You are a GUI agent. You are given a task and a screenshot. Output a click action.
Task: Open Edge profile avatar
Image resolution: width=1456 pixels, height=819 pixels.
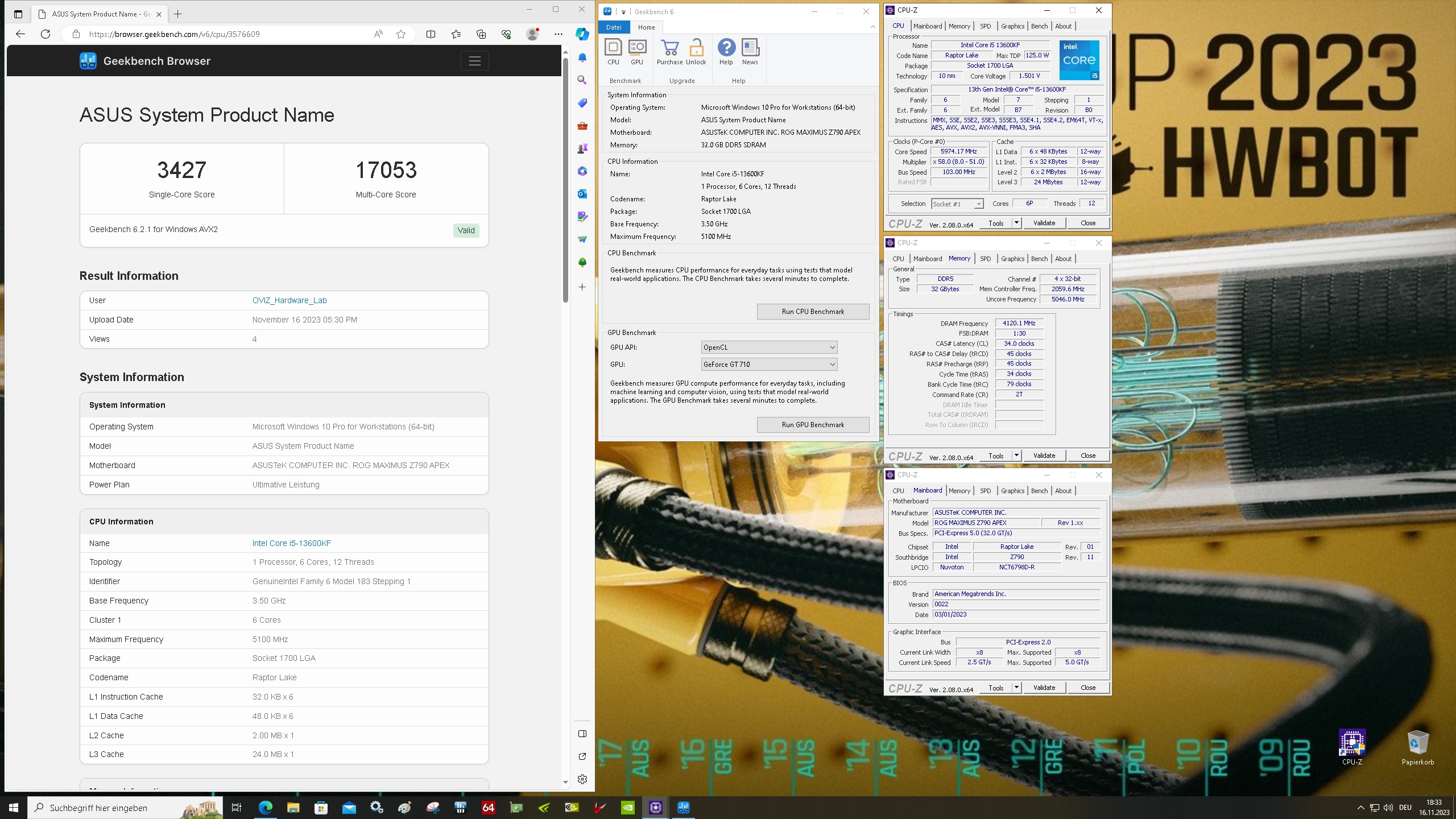click(x=532, y=34)
